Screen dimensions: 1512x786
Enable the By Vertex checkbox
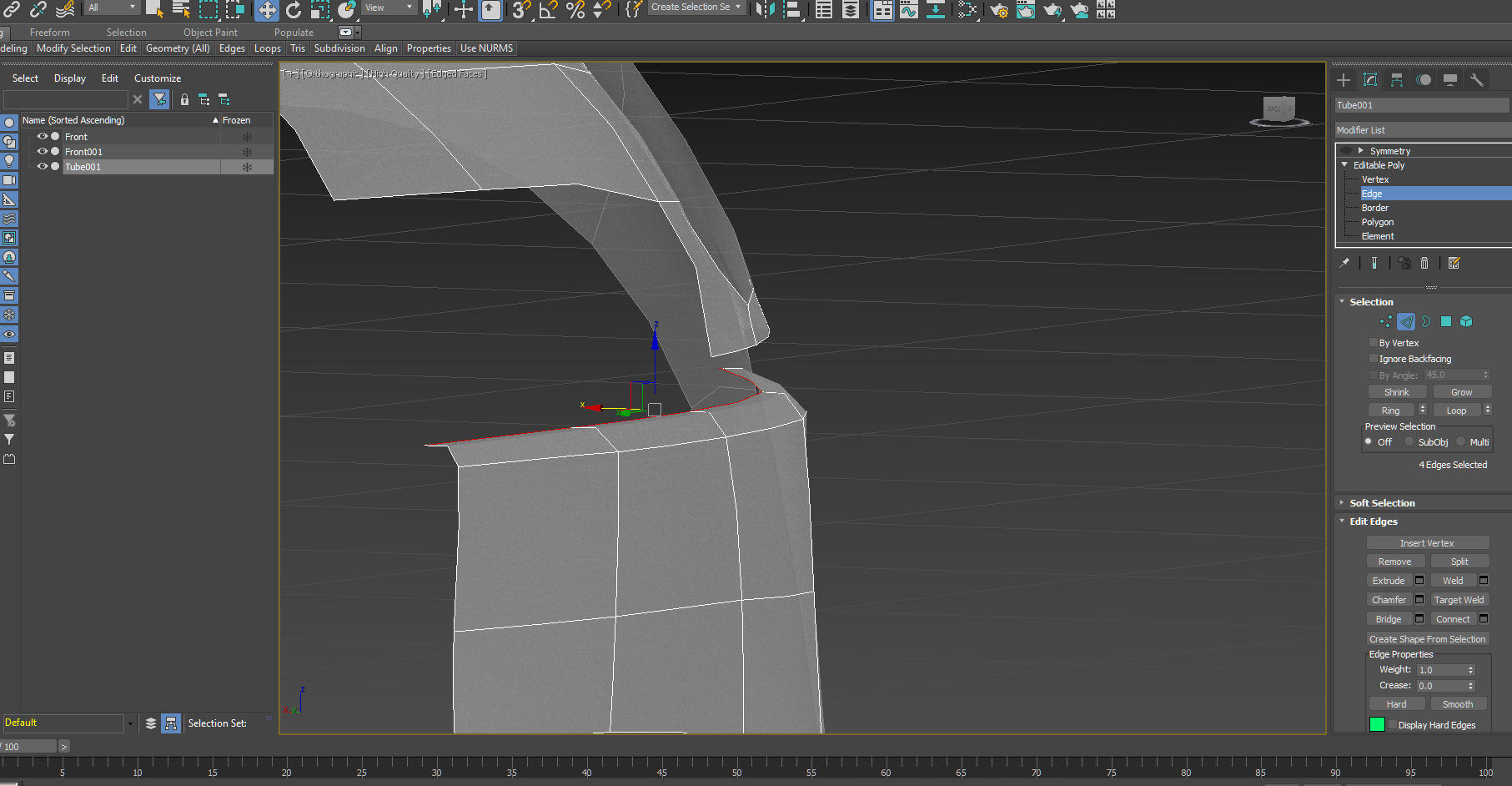click(x=1374, y=343)
